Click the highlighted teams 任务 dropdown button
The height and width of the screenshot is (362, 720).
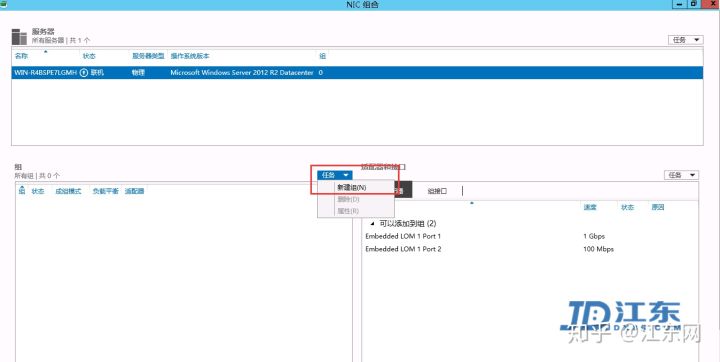pyautogui.click(x=335, y=175)
